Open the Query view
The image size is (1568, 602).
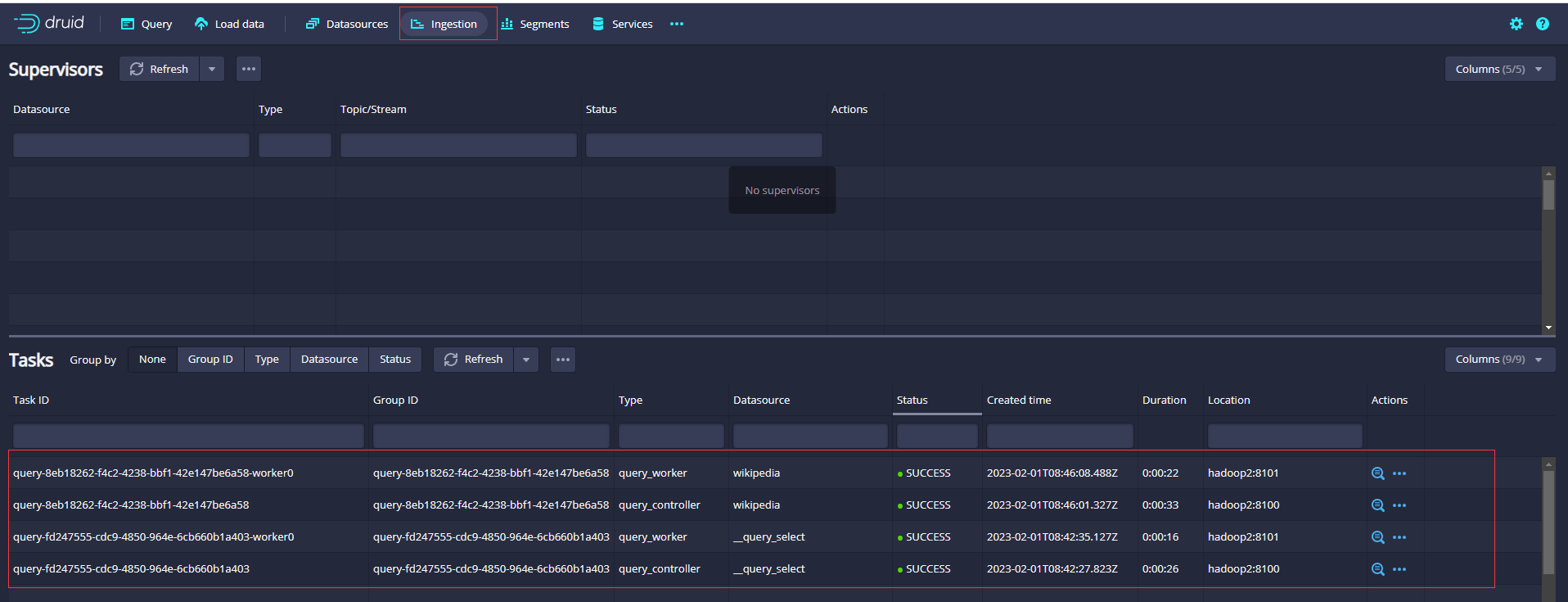click(x=146, y=24)
